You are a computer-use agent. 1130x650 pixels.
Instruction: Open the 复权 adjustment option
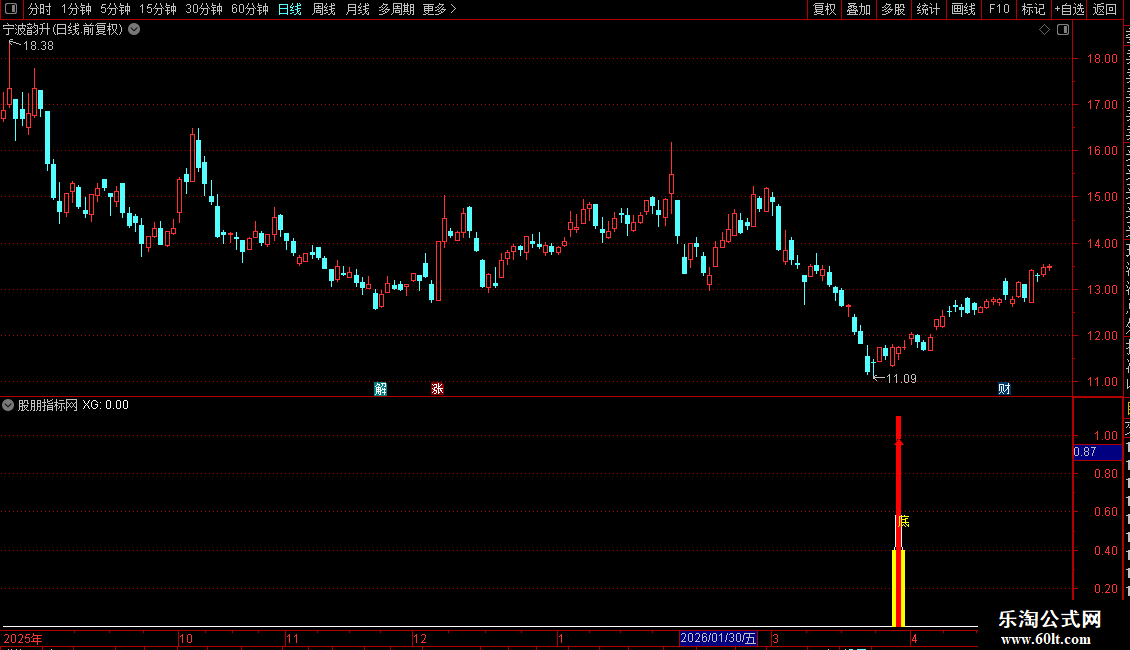[824, 9]
